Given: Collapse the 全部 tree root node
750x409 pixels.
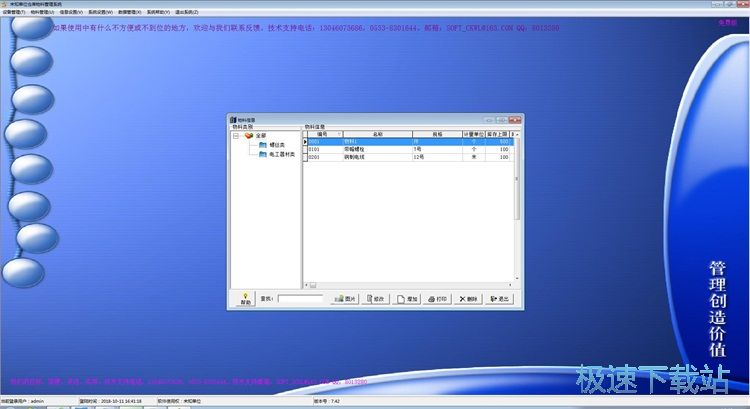Looking at the screenshot, I should (237, 135).
